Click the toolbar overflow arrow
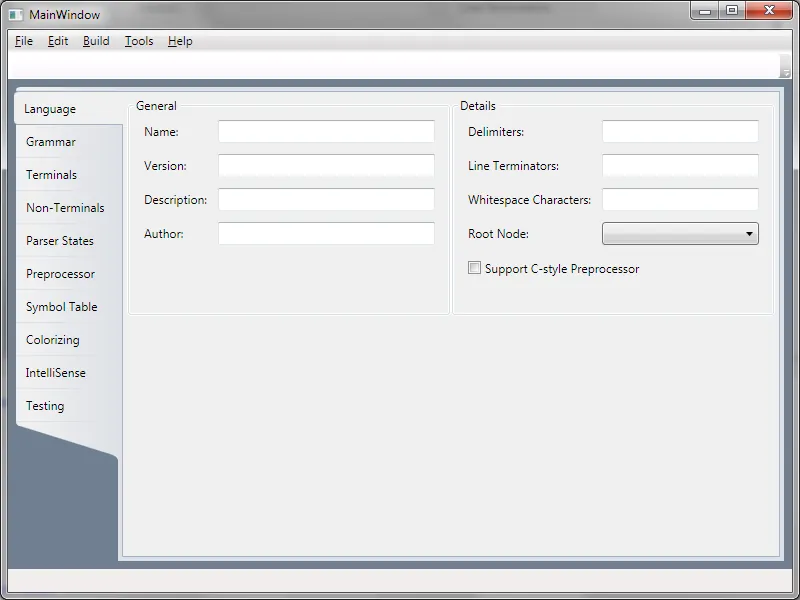This screenshot has width=800, height=600. pyautogui.click(x=786, y=66)
